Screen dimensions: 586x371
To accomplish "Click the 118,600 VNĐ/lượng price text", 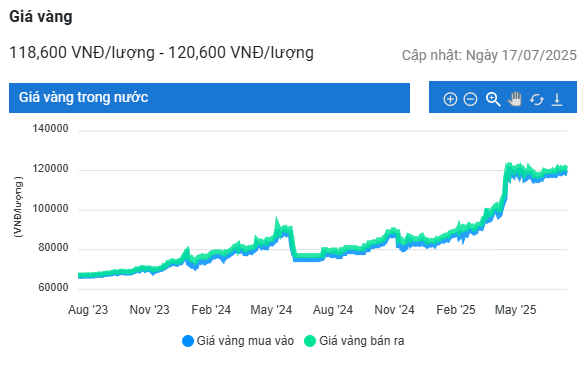I will tap(82, 53).
